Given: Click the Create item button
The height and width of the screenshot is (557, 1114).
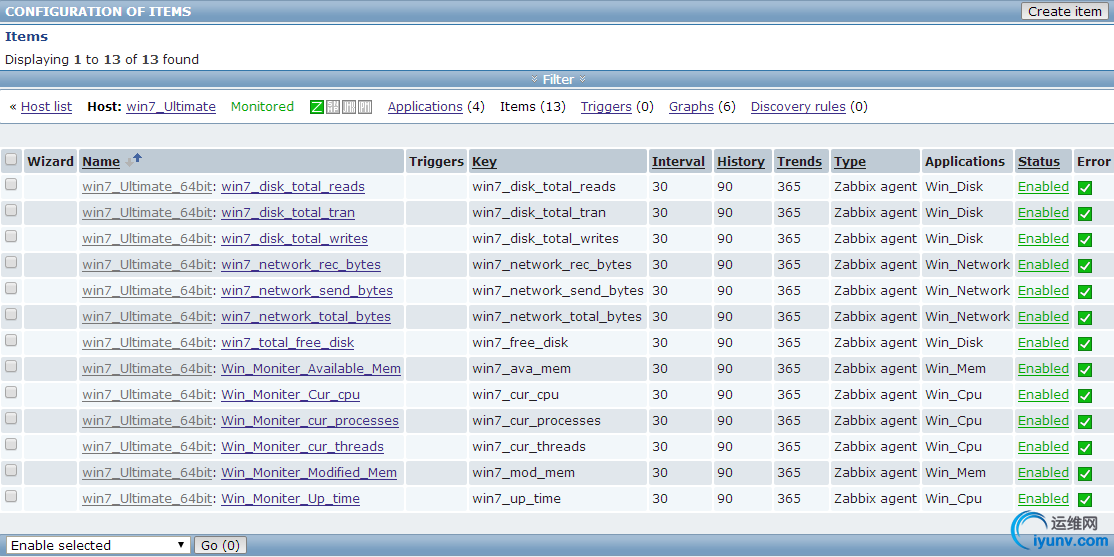Looking at the screenshot, I should click(1065, 11).
